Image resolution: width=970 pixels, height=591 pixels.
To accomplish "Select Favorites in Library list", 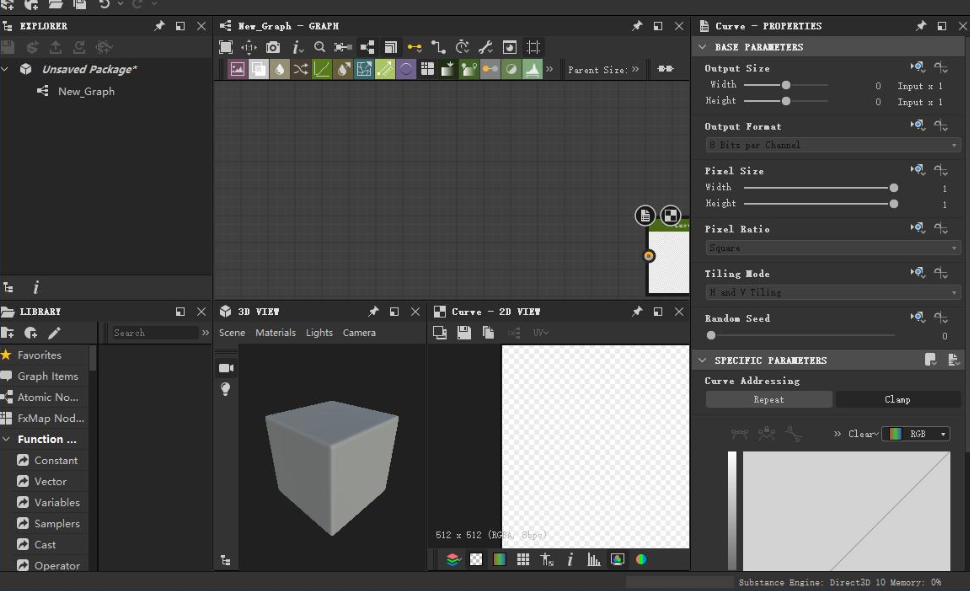I will 39,355.
